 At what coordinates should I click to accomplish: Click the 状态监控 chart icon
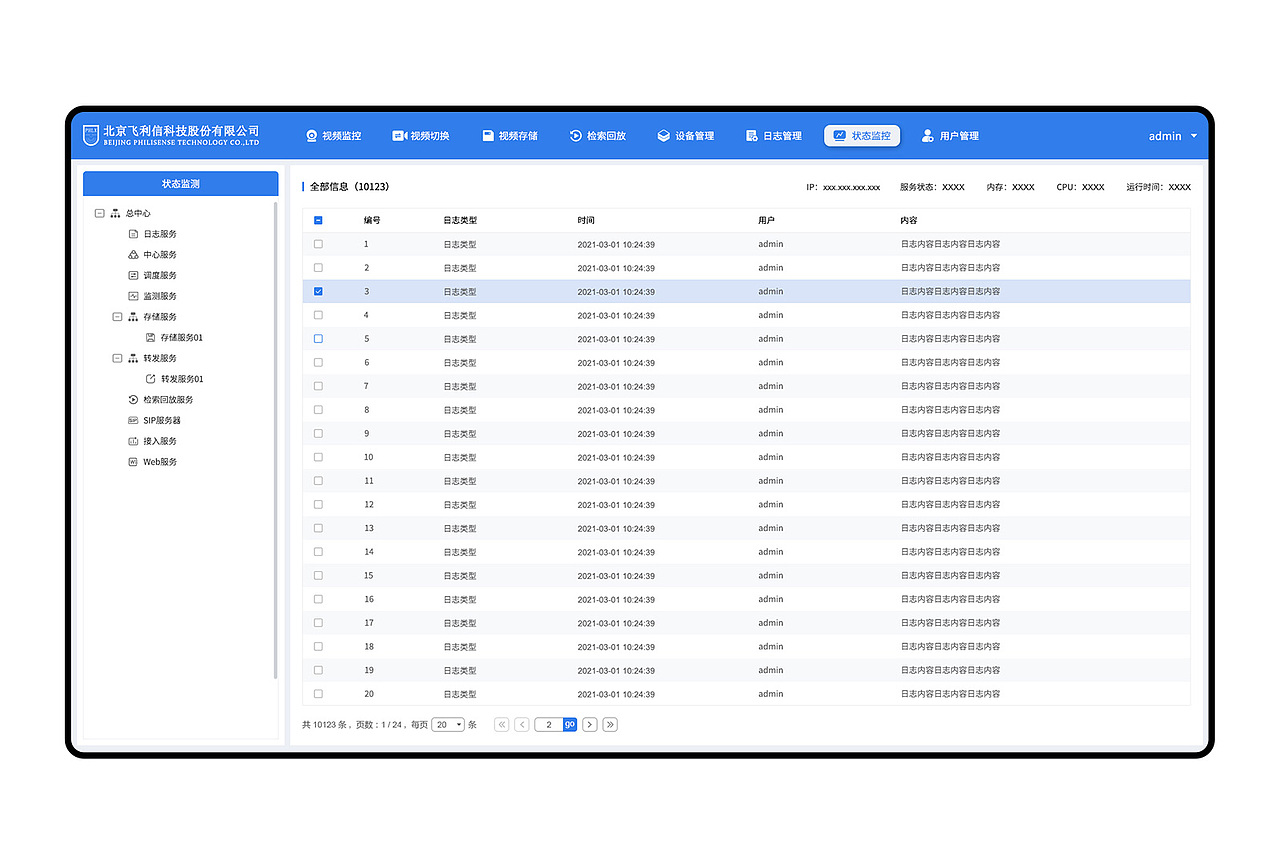coord(840,136)
